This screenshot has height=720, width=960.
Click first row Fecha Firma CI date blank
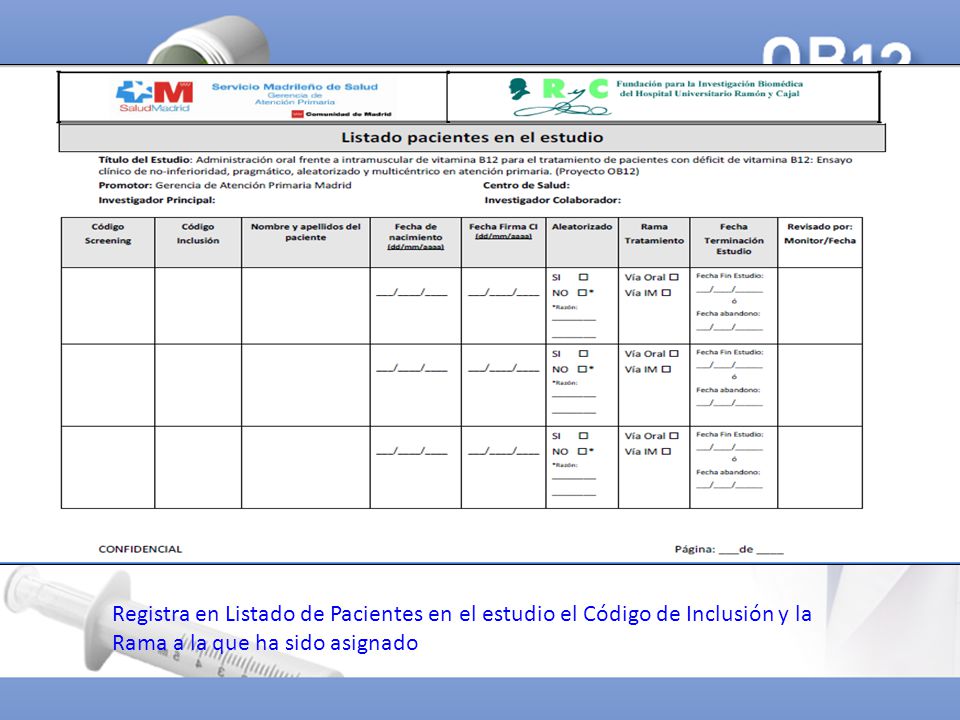(503, 293)
